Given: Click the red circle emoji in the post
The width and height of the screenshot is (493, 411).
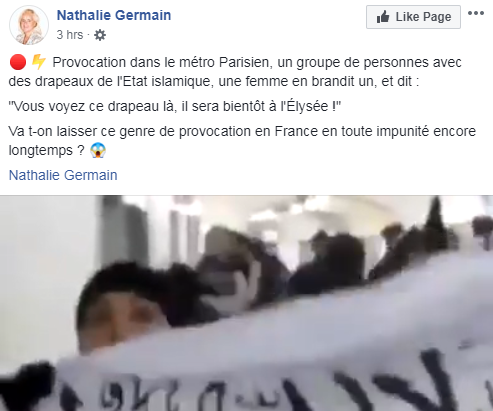Looking at the screenshot, I should click(18, 62).
